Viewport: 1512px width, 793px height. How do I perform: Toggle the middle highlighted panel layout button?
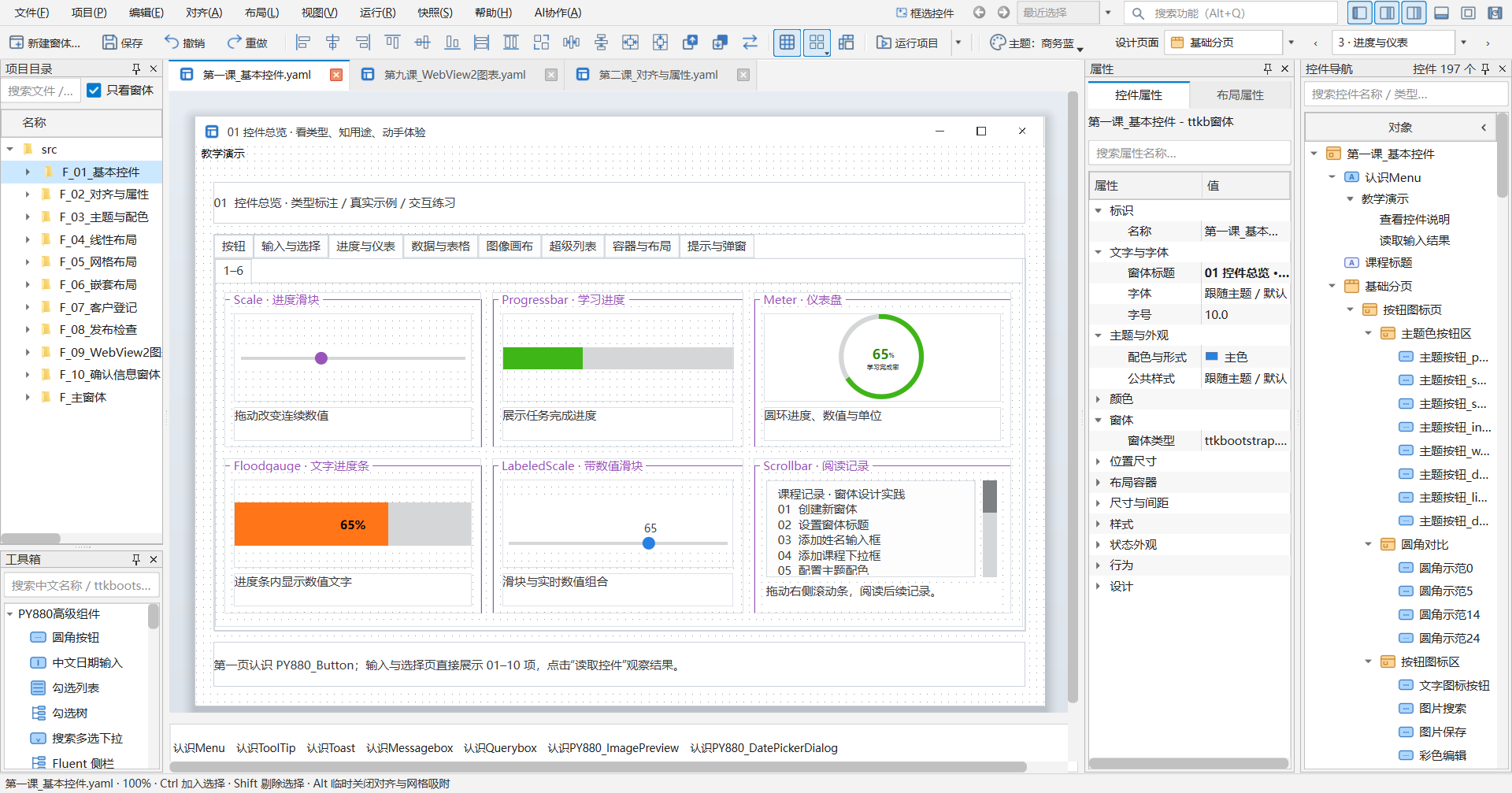(x=1388, y=13)
